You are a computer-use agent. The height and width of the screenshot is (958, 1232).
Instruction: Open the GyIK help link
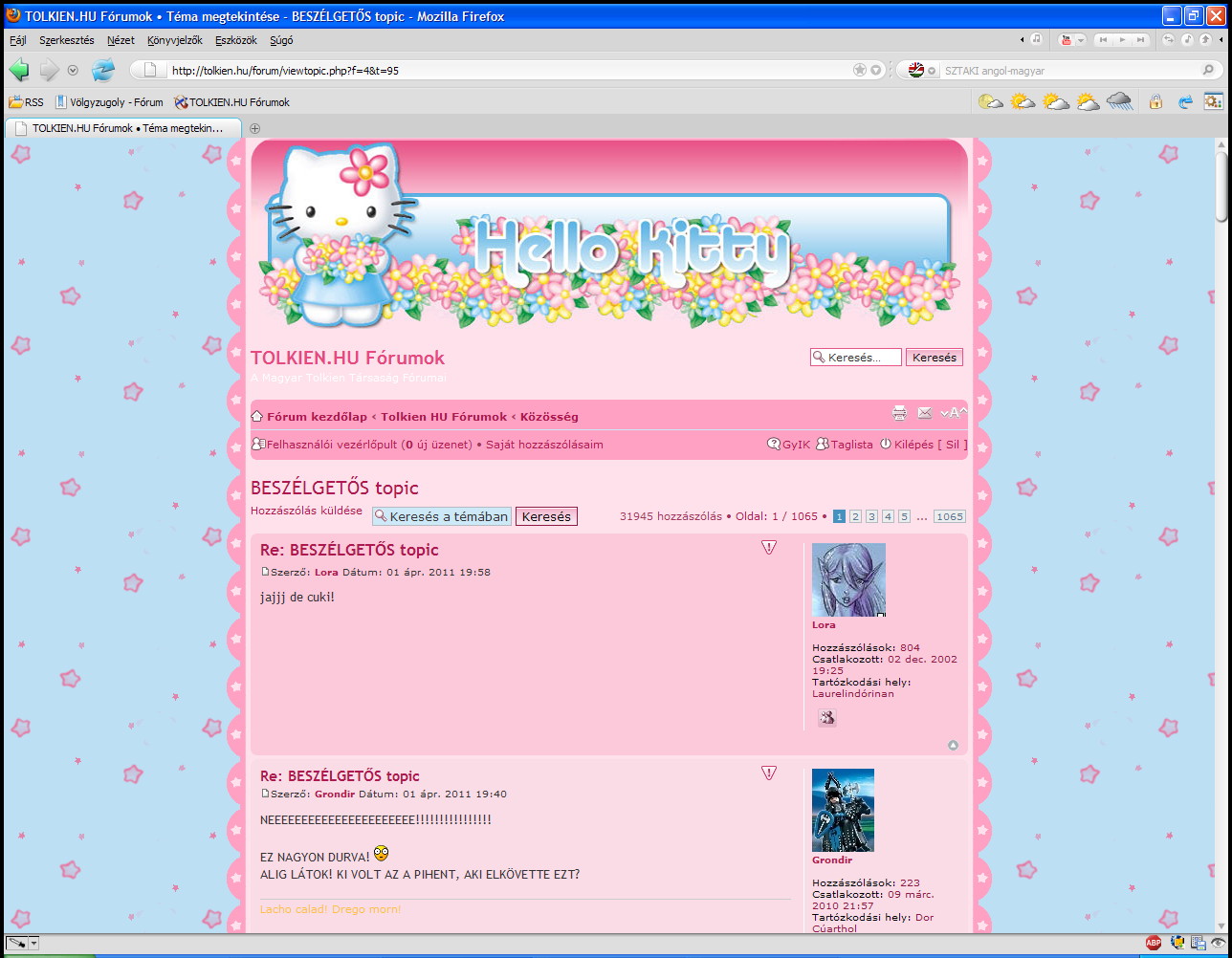point(789,445)
